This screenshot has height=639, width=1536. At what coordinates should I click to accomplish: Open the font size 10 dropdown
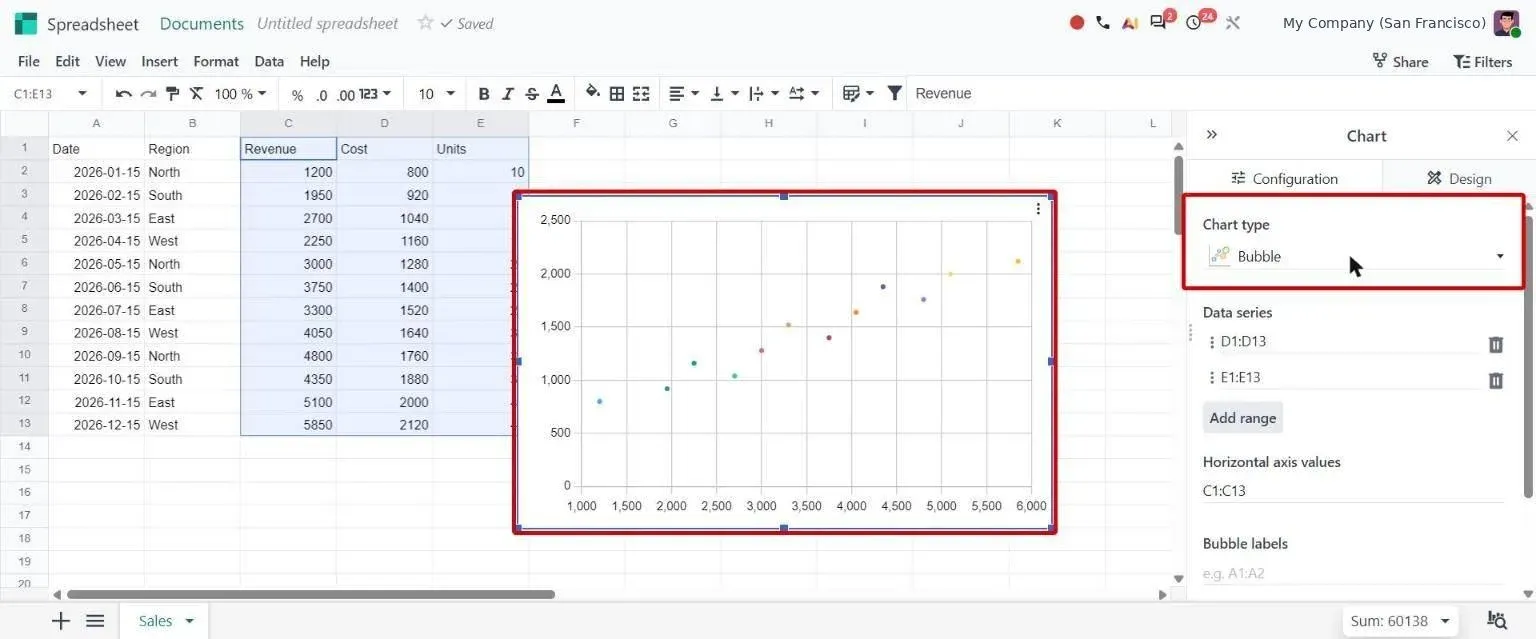coord(436,94)
